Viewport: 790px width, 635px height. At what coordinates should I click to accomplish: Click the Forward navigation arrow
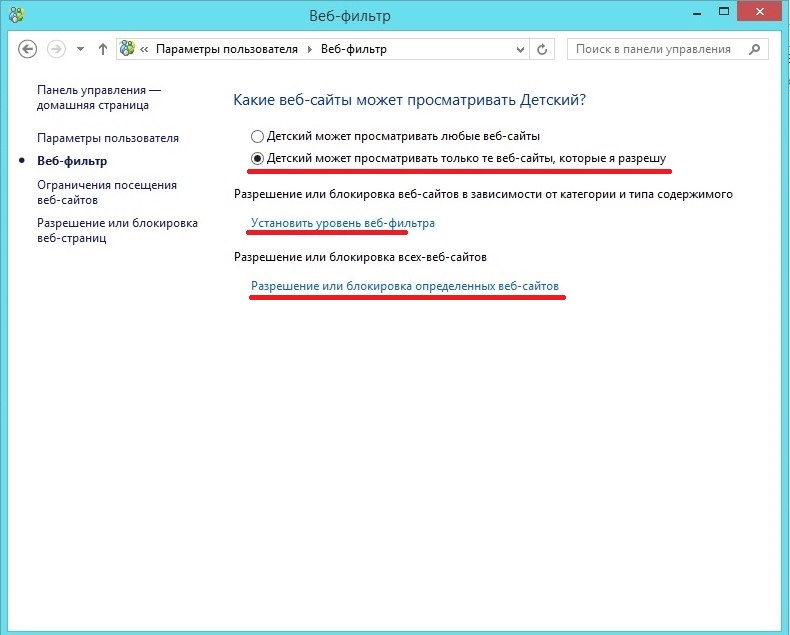coord(56,49)
